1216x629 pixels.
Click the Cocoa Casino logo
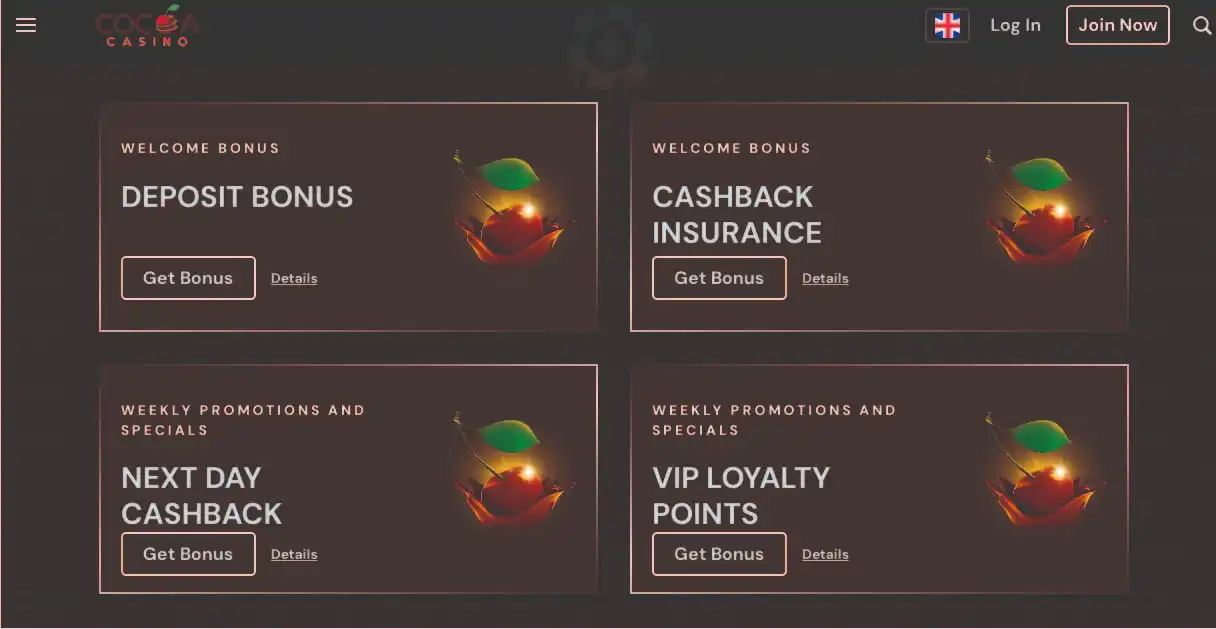pyautogui.click(x=147, y=26)
